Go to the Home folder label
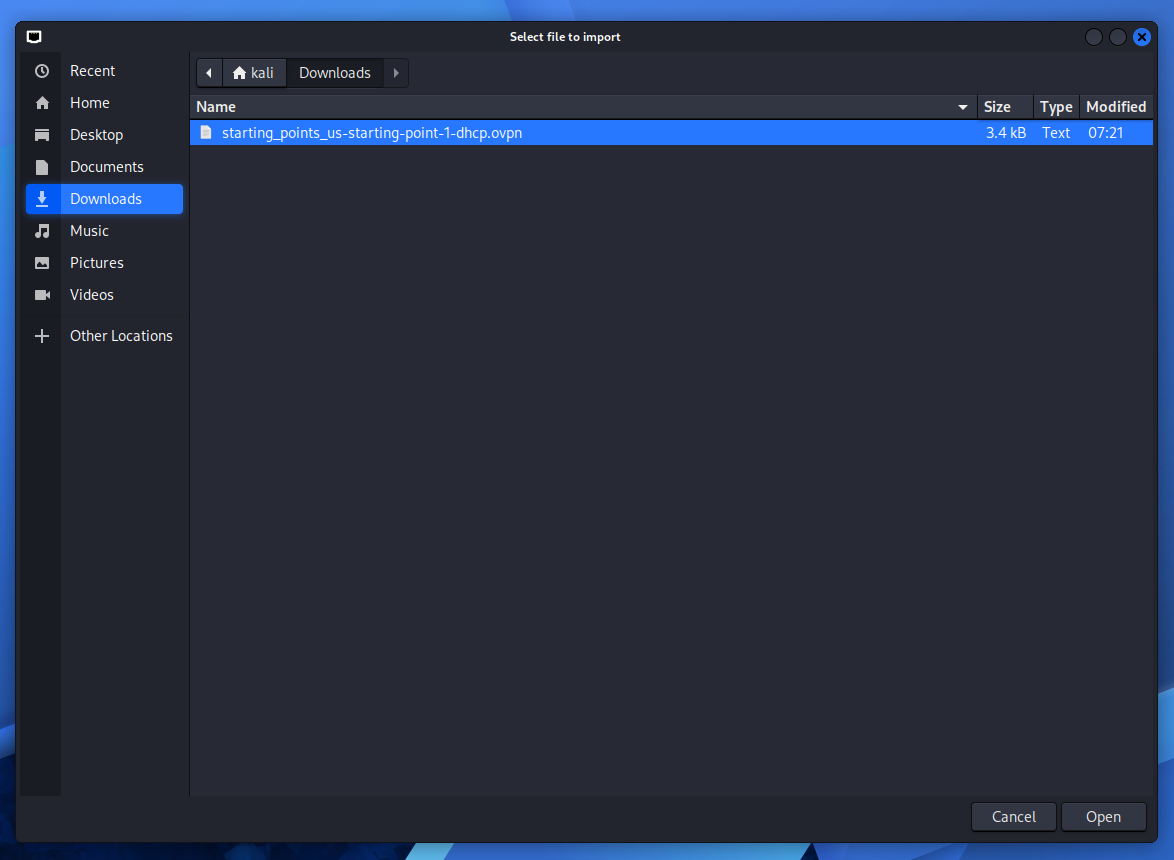Viewport: 1174px width, 860px height. (x=90, y=103)
